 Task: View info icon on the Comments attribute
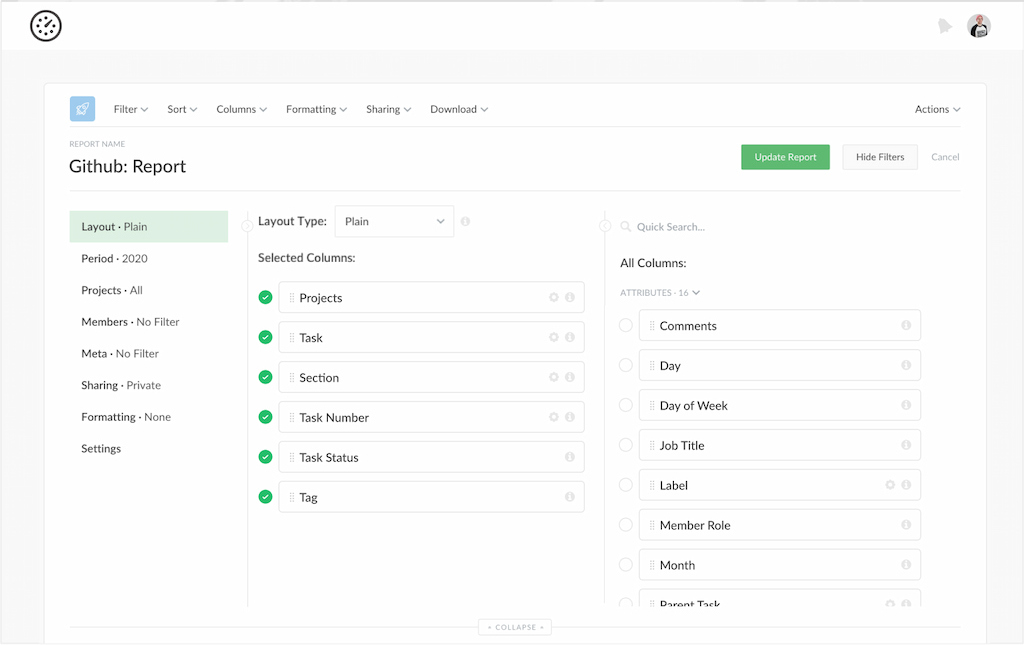pyautogui.click(x=906, y=325)
